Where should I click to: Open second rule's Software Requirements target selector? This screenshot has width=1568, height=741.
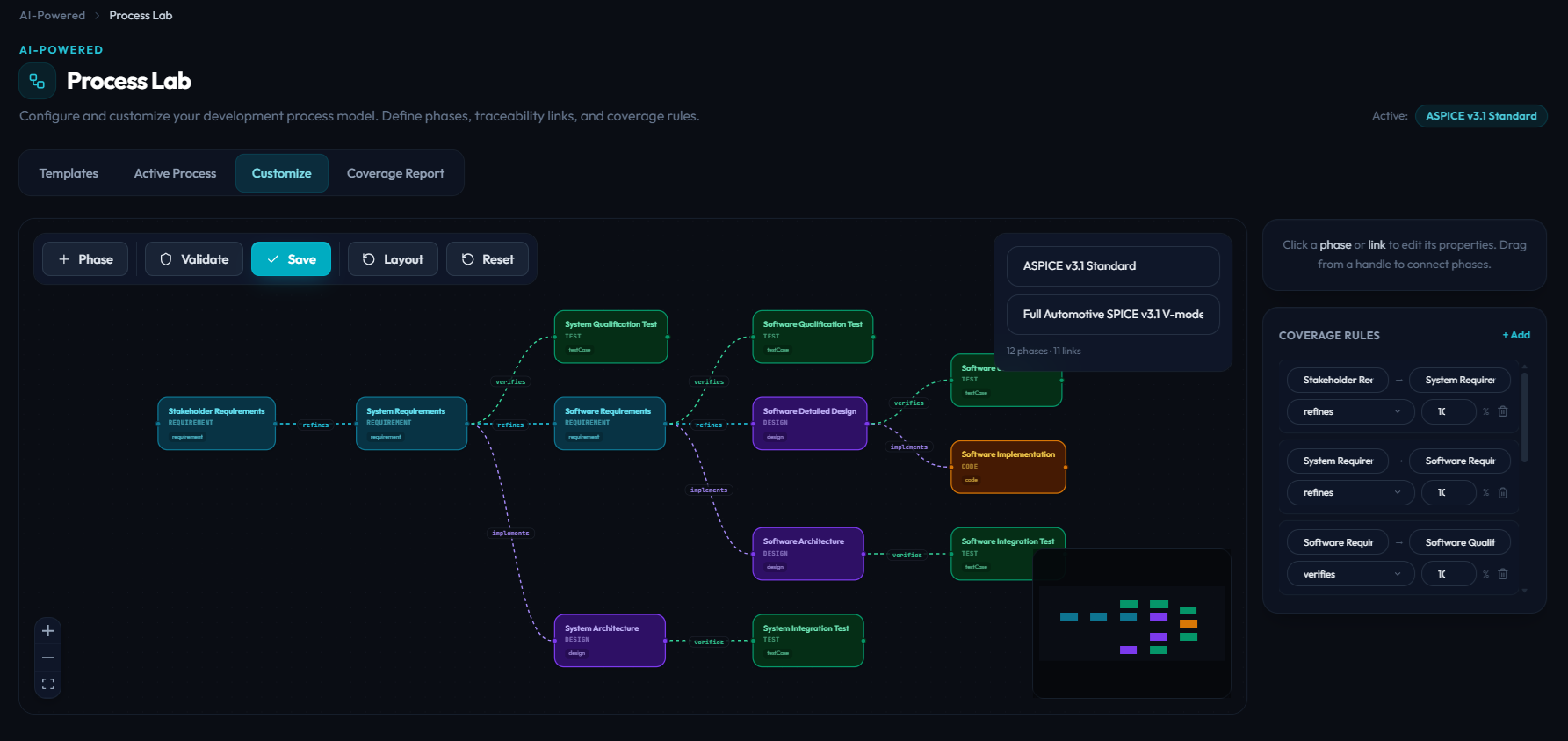click(x=1460, y=461)
